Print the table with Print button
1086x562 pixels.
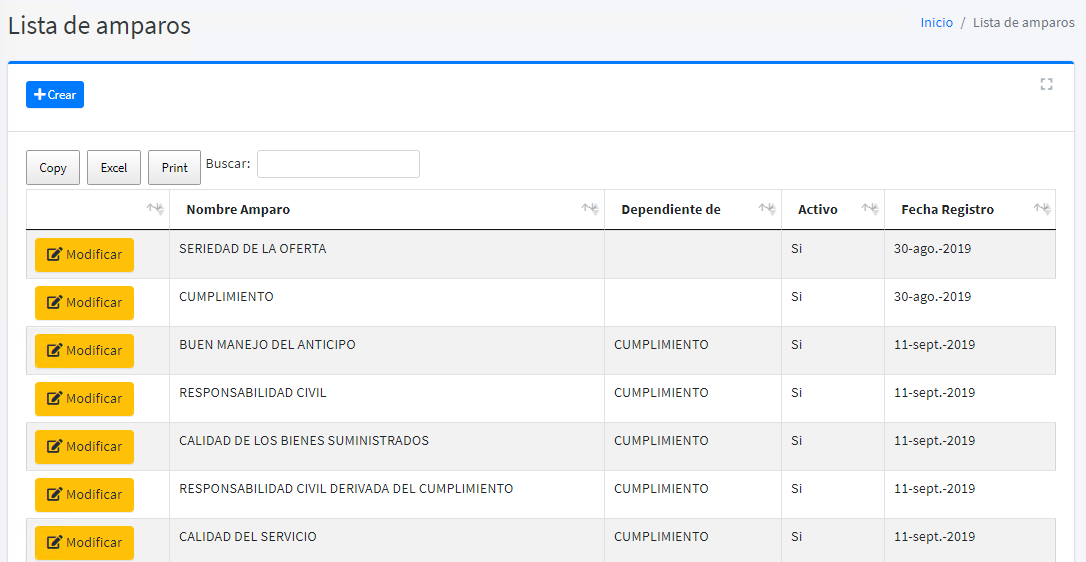174,168
